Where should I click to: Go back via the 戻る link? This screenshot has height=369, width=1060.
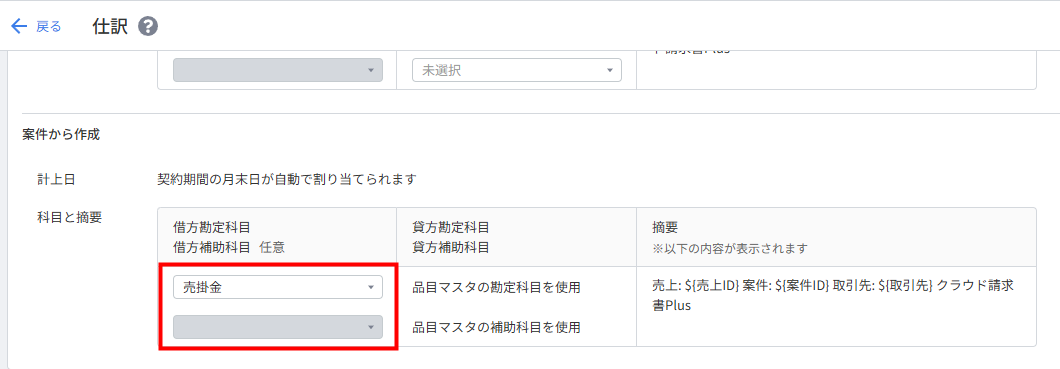49,27
